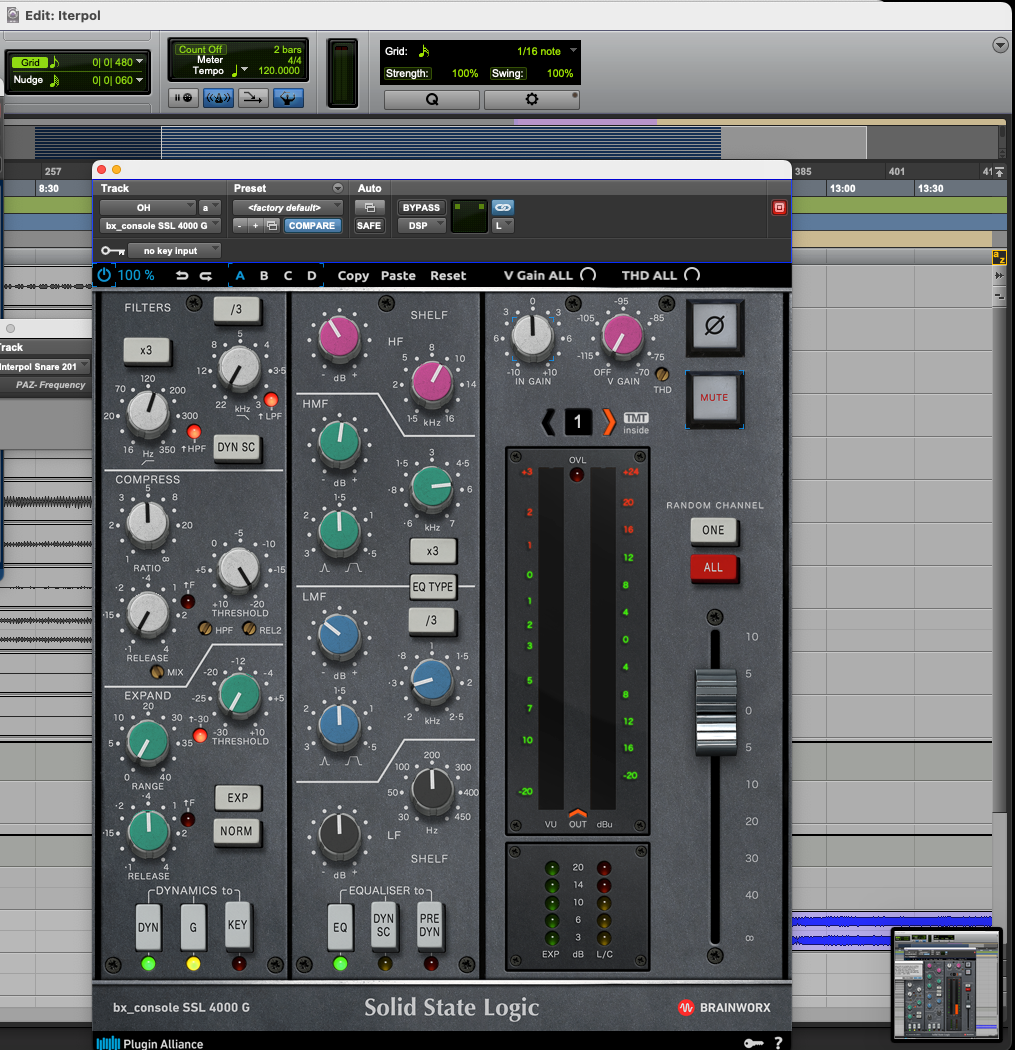Click the COMPARE button

click(312, 226)
